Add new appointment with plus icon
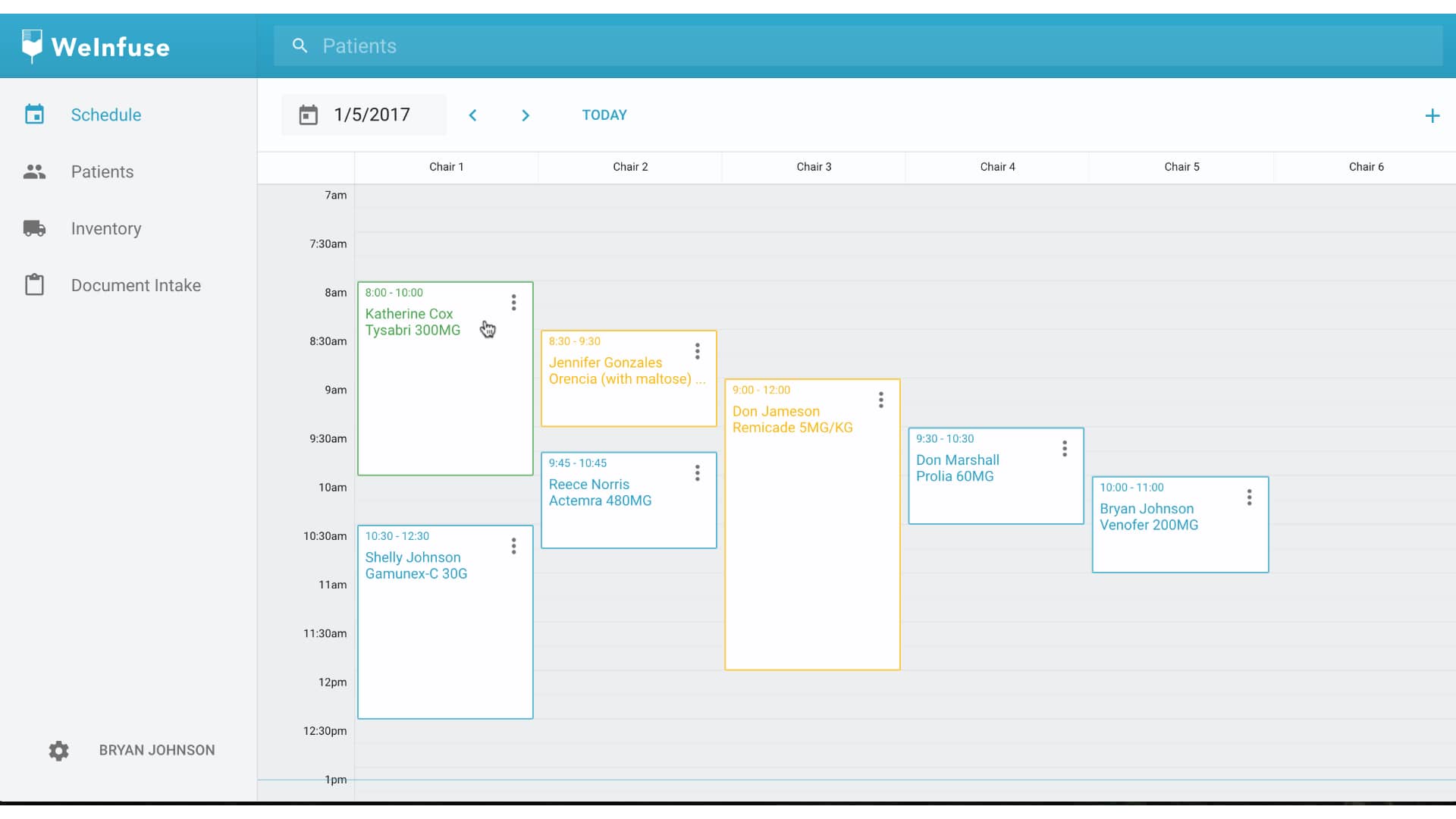The width and height of the screenshot is (1456, 819). click(1432, 116)
